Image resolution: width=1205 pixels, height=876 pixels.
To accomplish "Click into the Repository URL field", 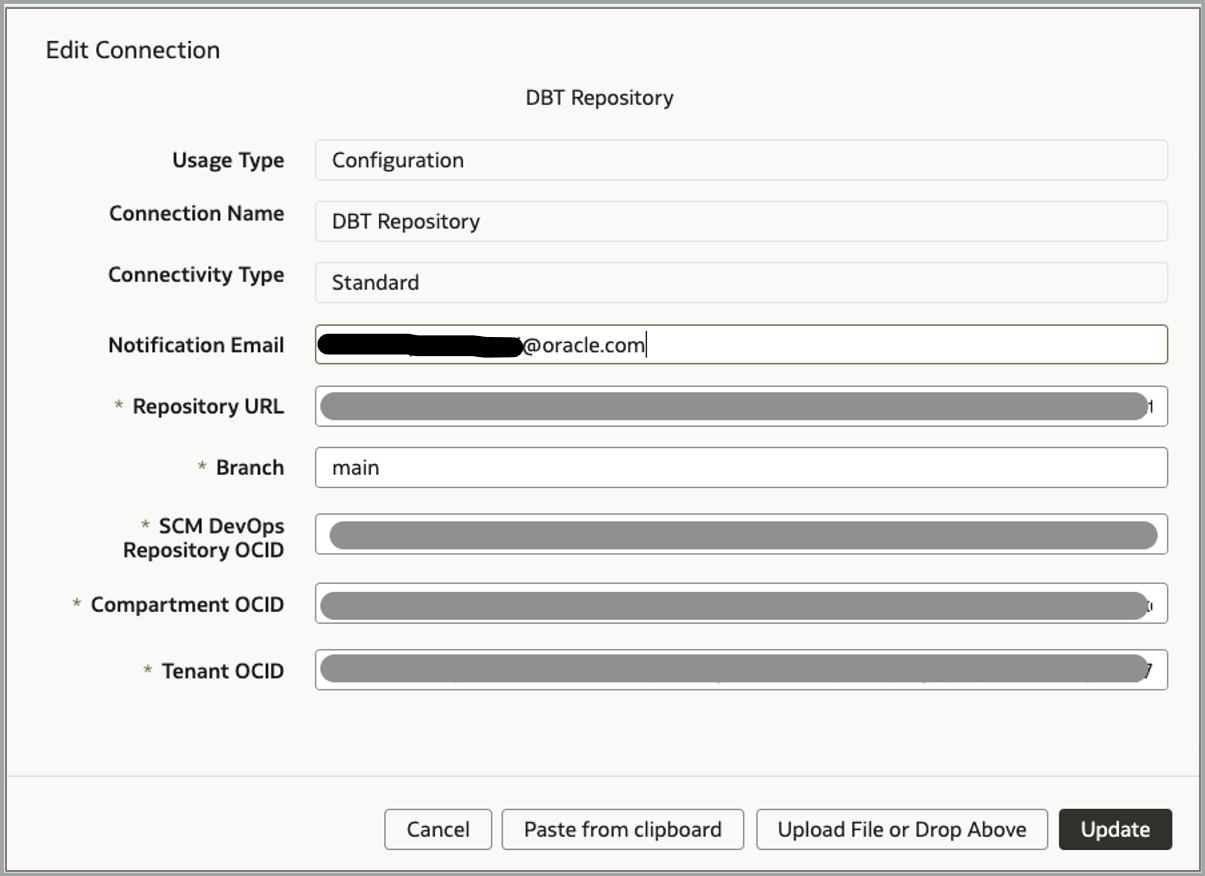I will coord(740,406).
